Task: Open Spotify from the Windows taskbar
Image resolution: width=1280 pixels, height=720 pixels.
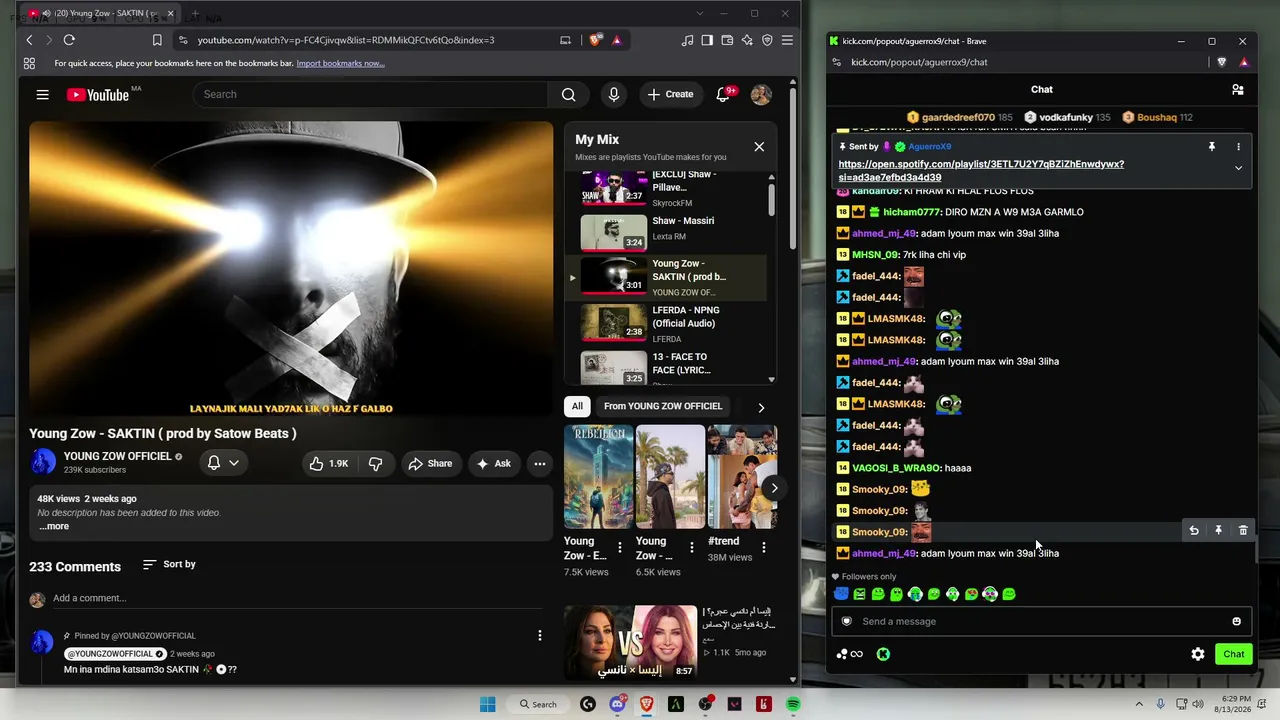Action: coord(793,704)
